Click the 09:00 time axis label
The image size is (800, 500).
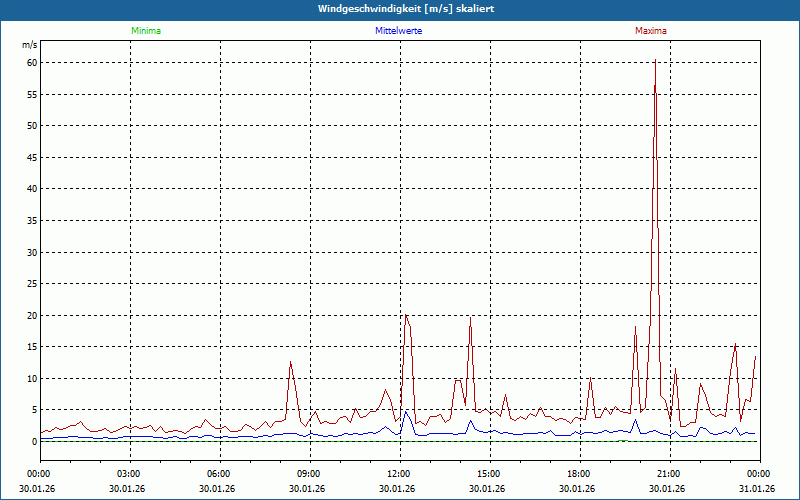tap(309, 473)
